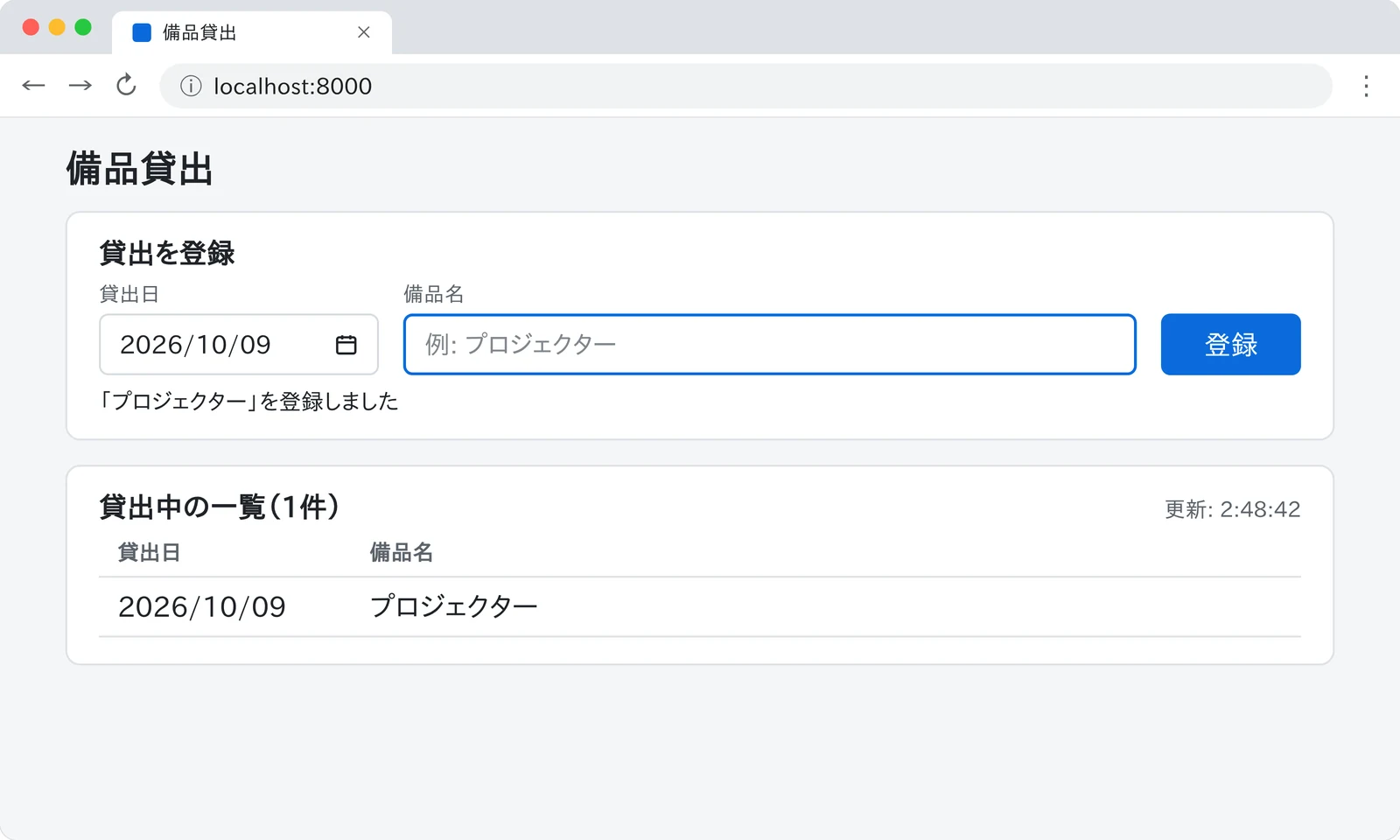View site information icon in address bar
Viewport: 1400px width, 840px height.
tap(191, 86)
